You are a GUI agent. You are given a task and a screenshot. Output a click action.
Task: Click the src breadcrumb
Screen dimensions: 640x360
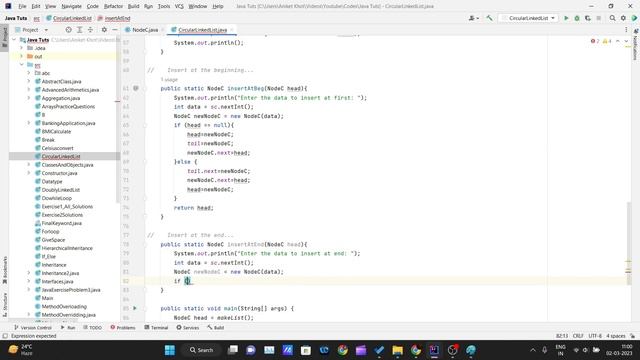tap(36, 18)
